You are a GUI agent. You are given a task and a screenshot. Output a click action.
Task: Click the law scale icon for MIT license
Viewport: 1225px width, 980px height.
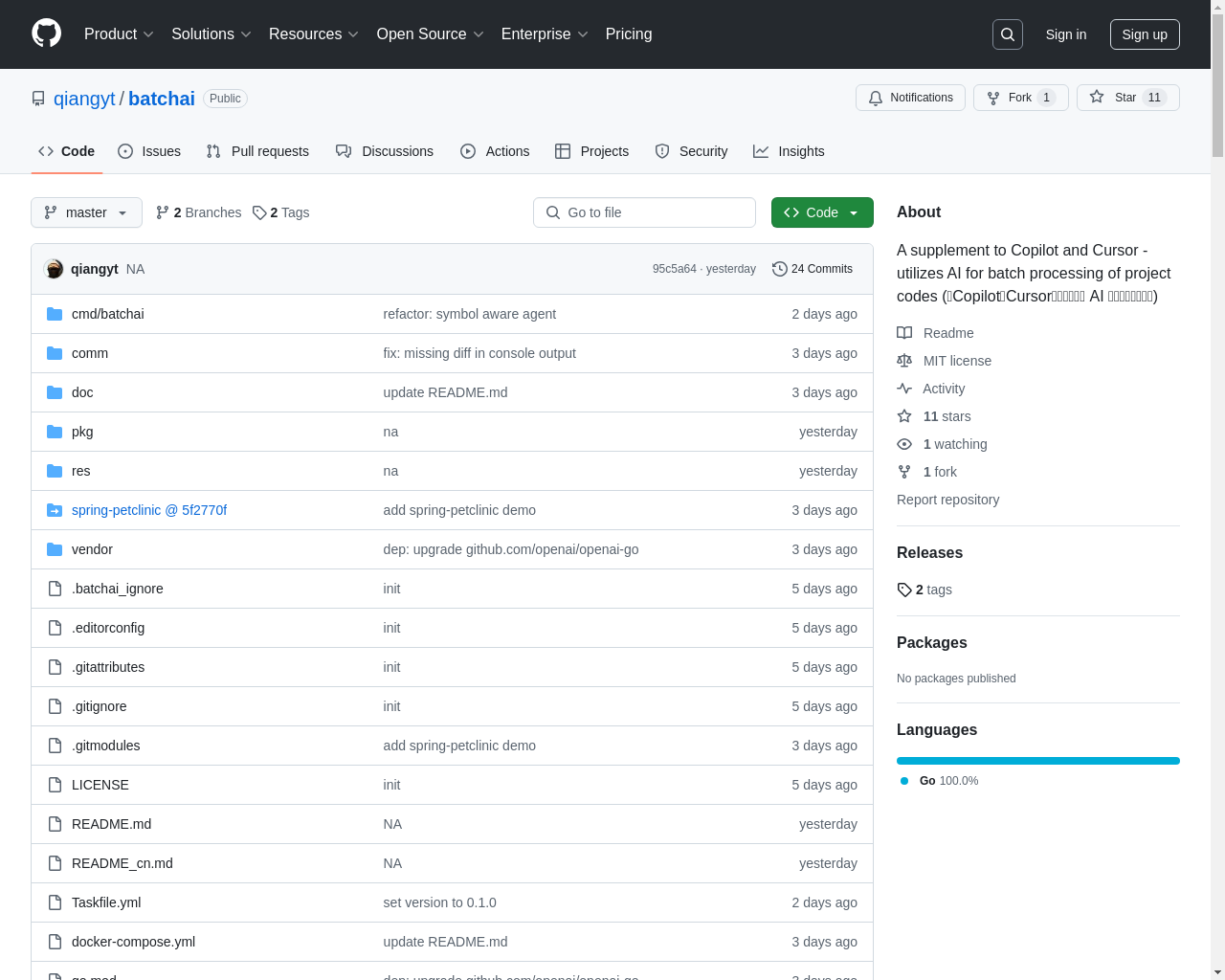point(904,361)
